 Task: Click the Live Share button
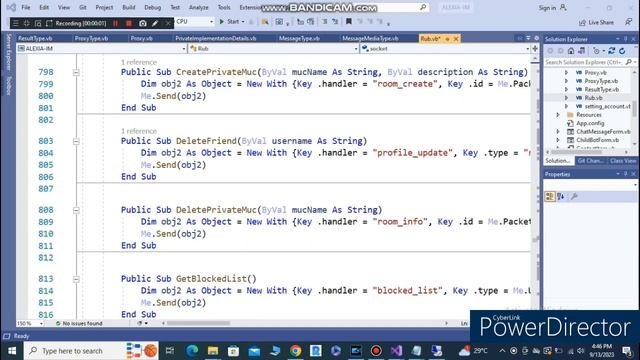point(596,22)
